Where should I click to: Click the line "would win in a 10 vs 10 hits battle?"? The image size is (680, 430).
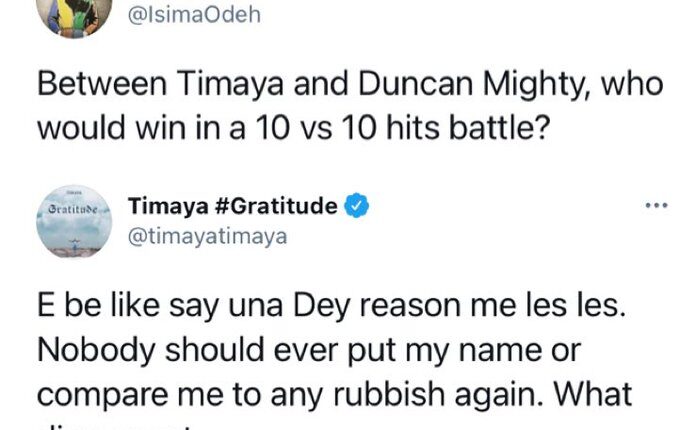tap(294, 129)
